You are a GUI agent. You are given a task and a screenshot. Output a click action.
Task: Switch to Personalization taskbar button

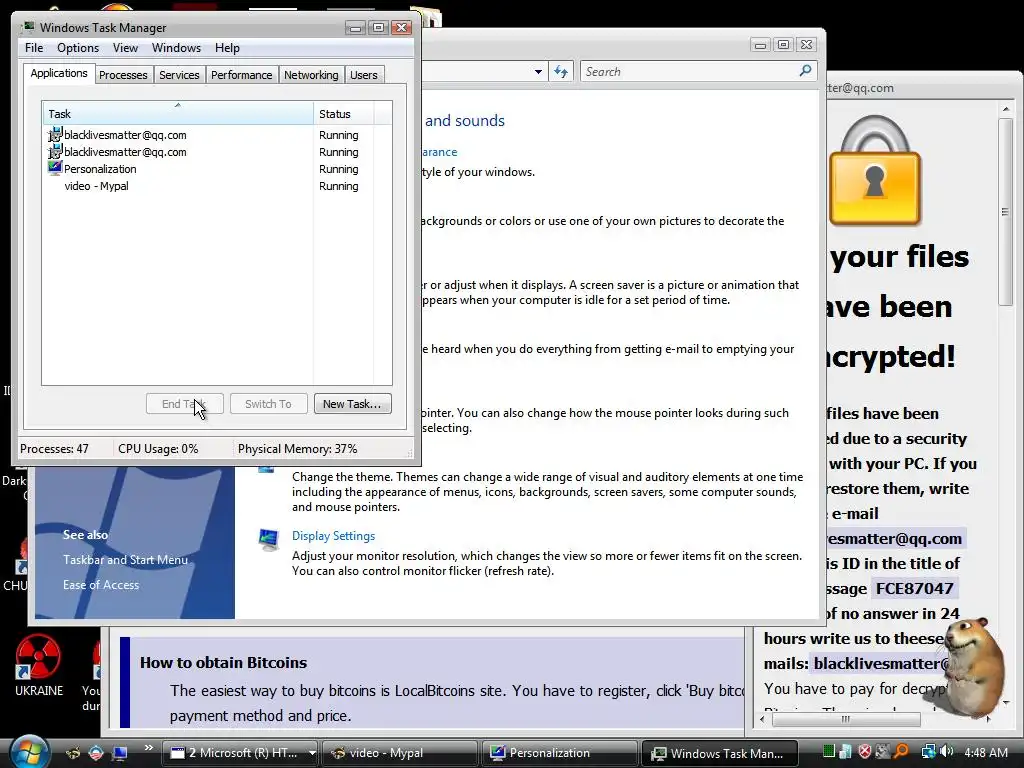[x=559, y=753]
